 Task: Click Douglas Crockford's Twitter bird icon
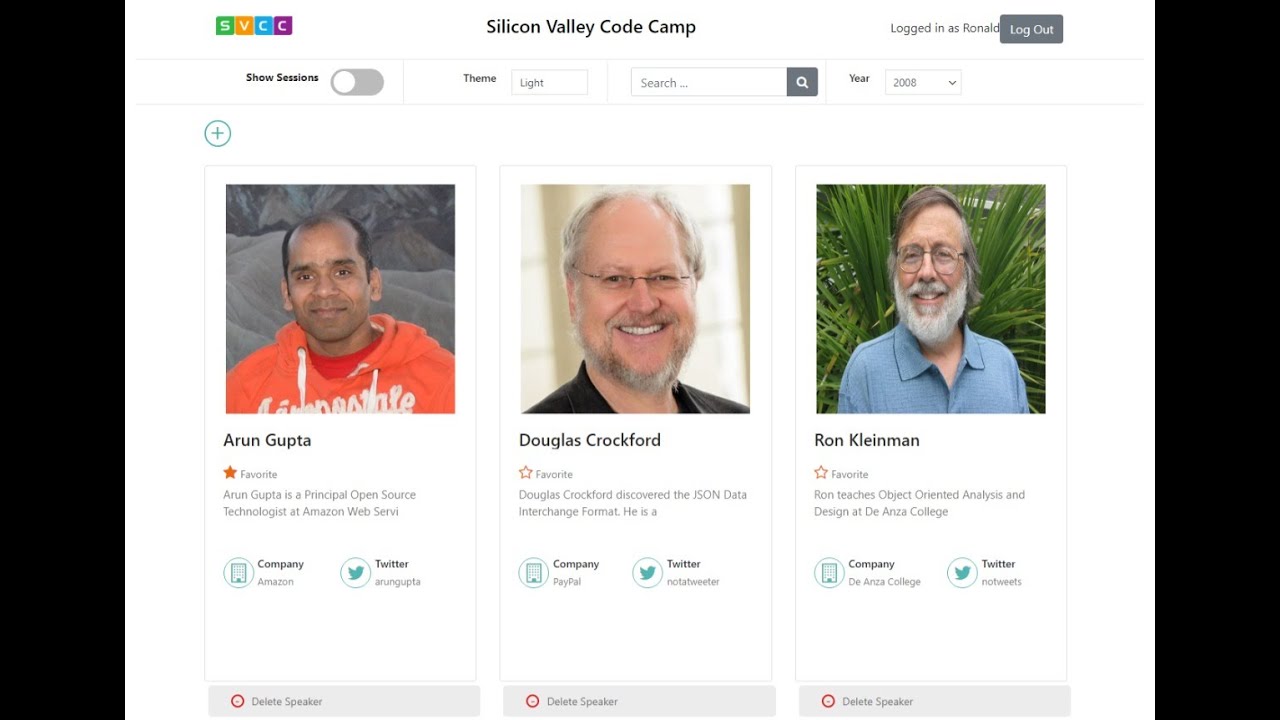click(647, 573)
